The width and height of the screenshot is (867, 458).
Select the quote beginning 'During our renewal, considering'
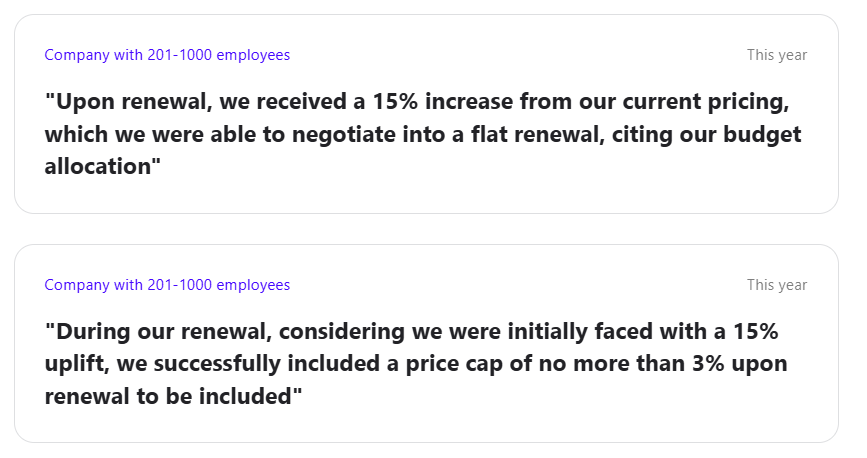(411, 364)
